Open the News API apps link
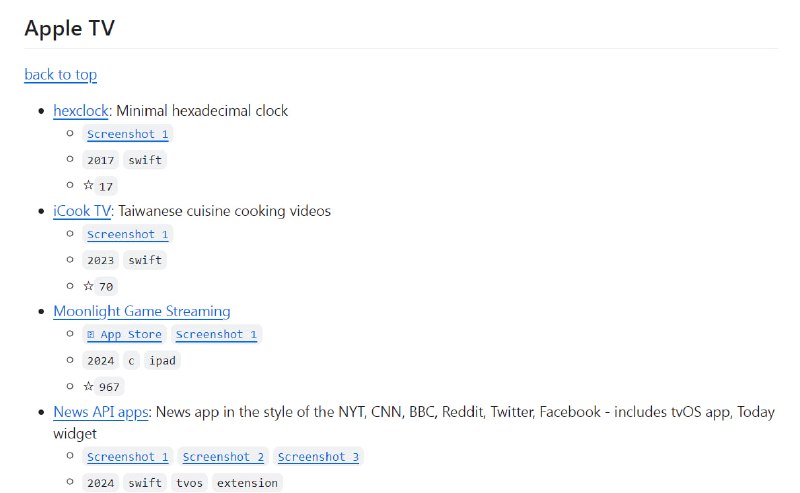800x493 pixels. click(100, 412)
